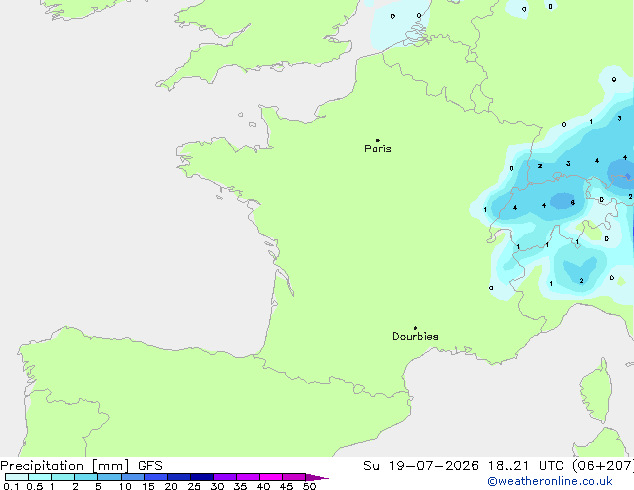The image size is (634, 490).
Task: Click the Paris city marker dot
Action: (378, 140)
